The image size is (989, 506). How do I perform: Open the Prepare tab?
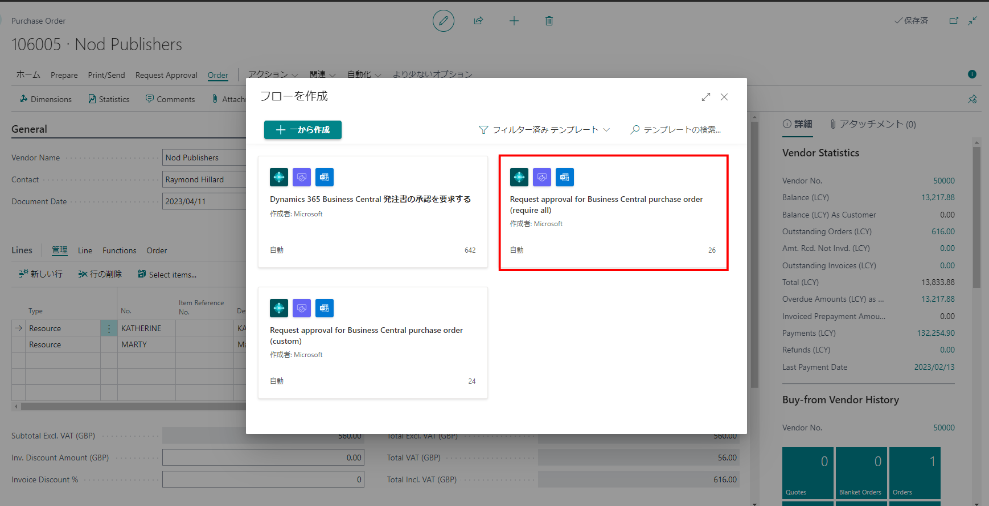(x=64, y=74)
